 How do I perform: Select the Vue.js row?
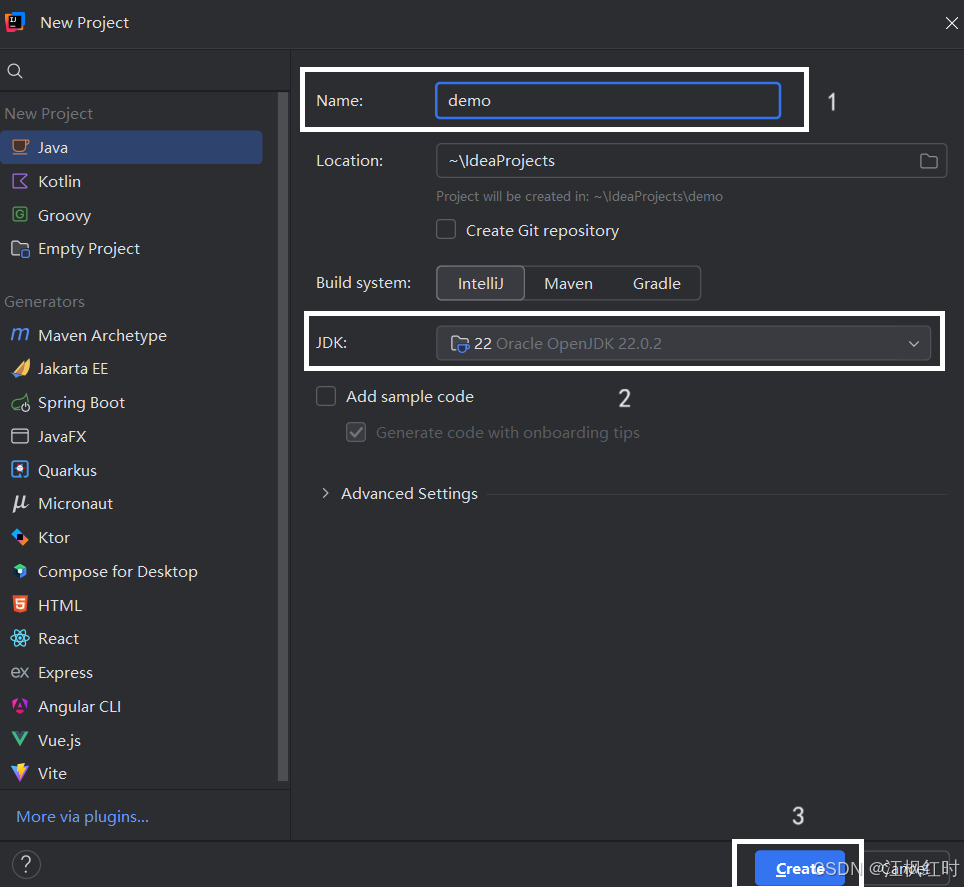[132, 740]
